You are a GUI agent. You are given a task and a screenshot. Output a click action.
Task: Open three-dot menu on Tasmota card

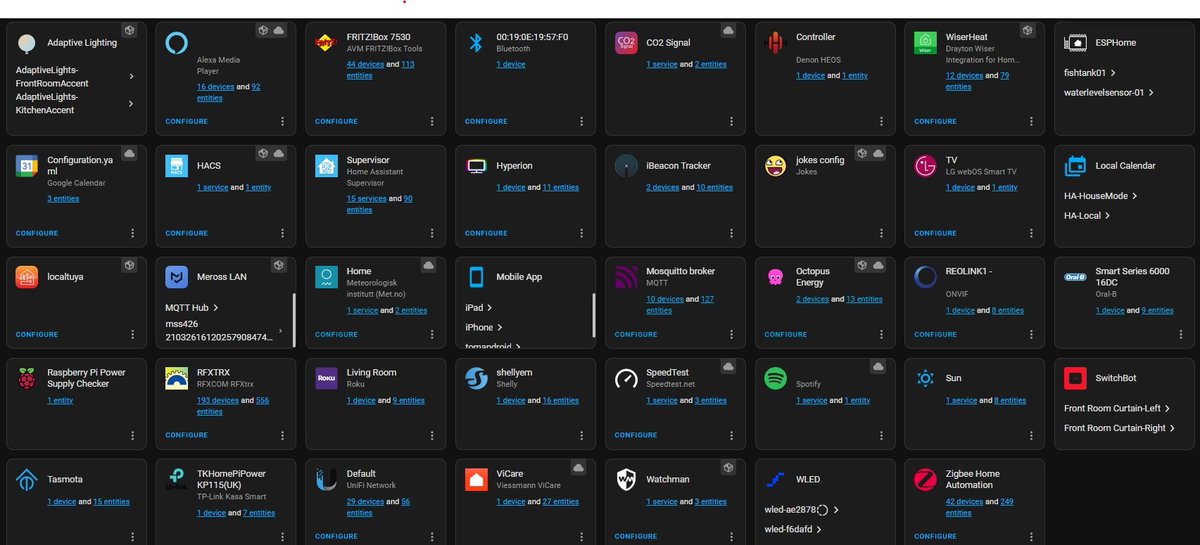tap(132, 536)
